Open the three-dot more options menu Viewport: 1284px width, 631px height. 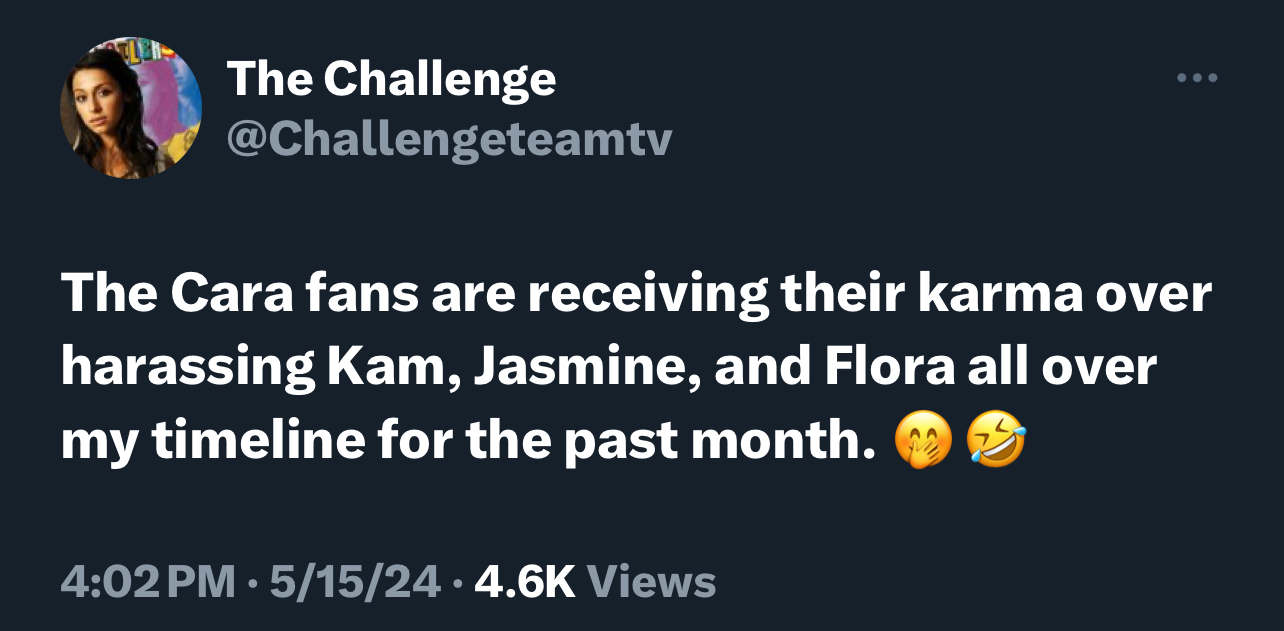pyautogui.click(x=1197, y=78)
